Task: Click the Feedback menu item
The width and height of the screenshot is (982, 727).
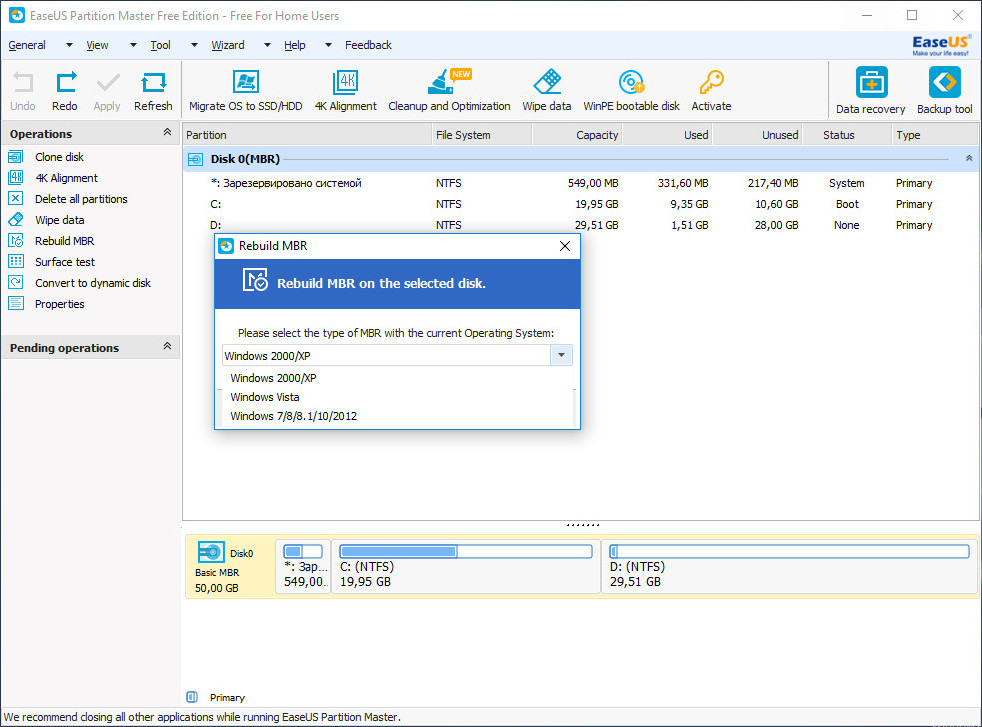Action: pyautogui.click(x=368, y=45)
